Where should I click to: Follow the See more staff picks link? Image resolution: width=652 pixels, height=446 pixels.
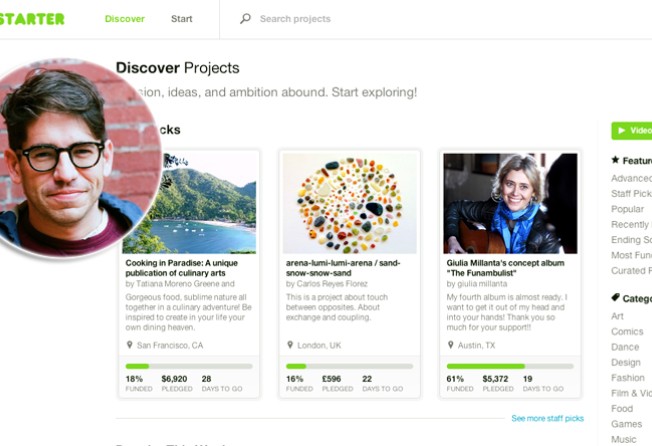pyautogui.click(x=548, y=418)
